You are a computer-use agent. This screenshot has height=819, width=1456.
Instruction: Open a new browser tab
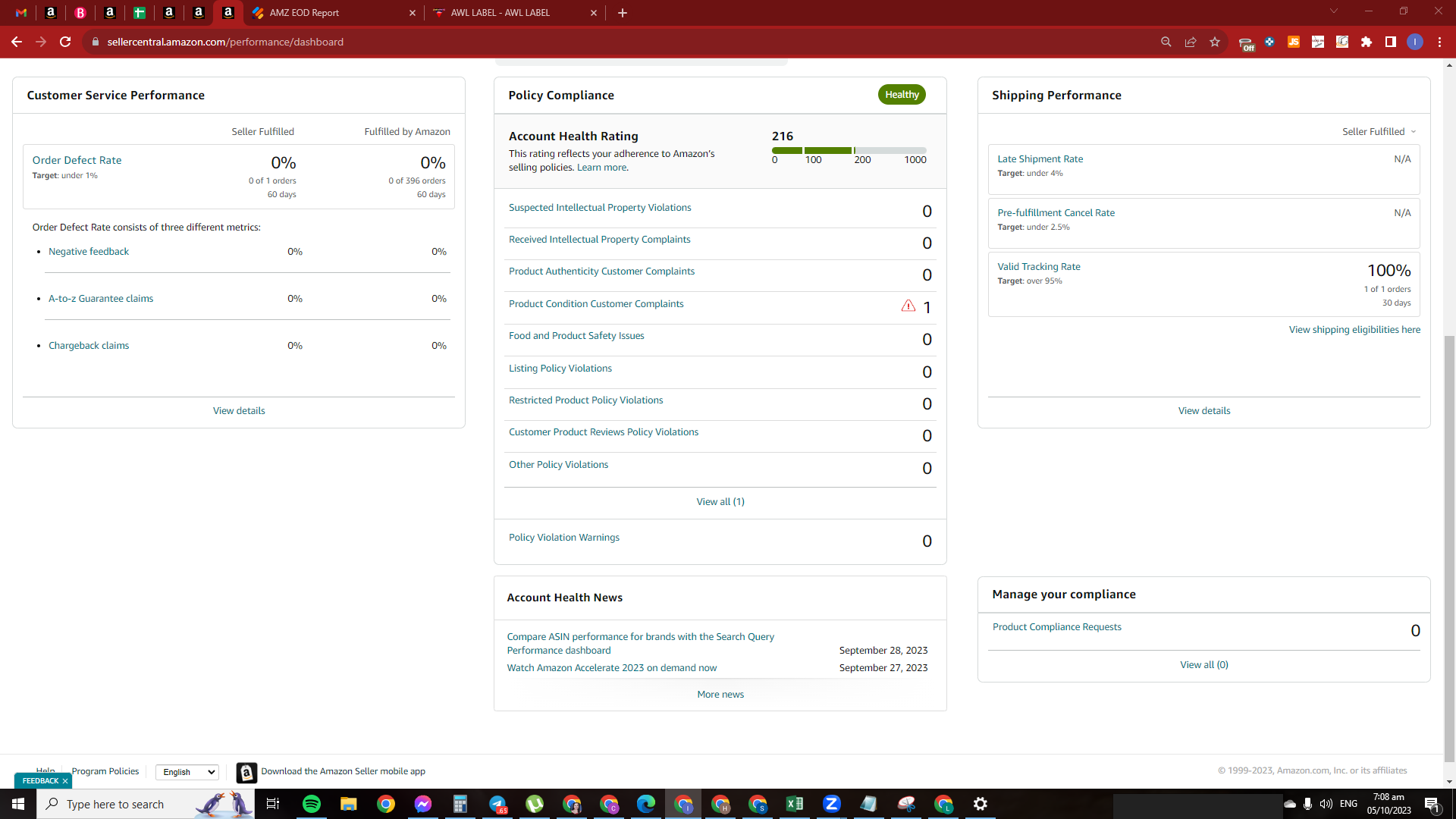point(623,13)
